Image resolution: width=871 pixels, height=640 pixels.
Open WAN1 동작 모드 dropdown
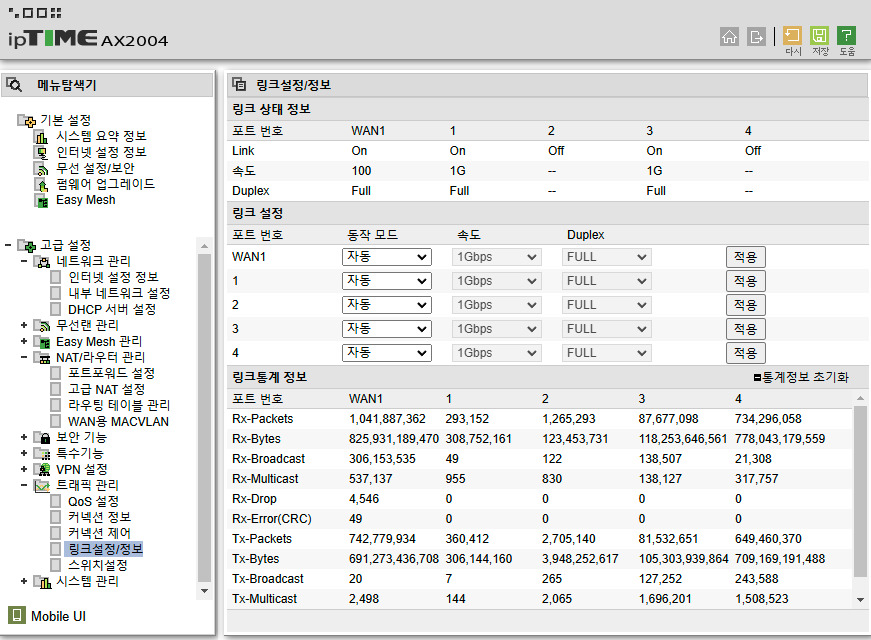[x=387, y=257]
